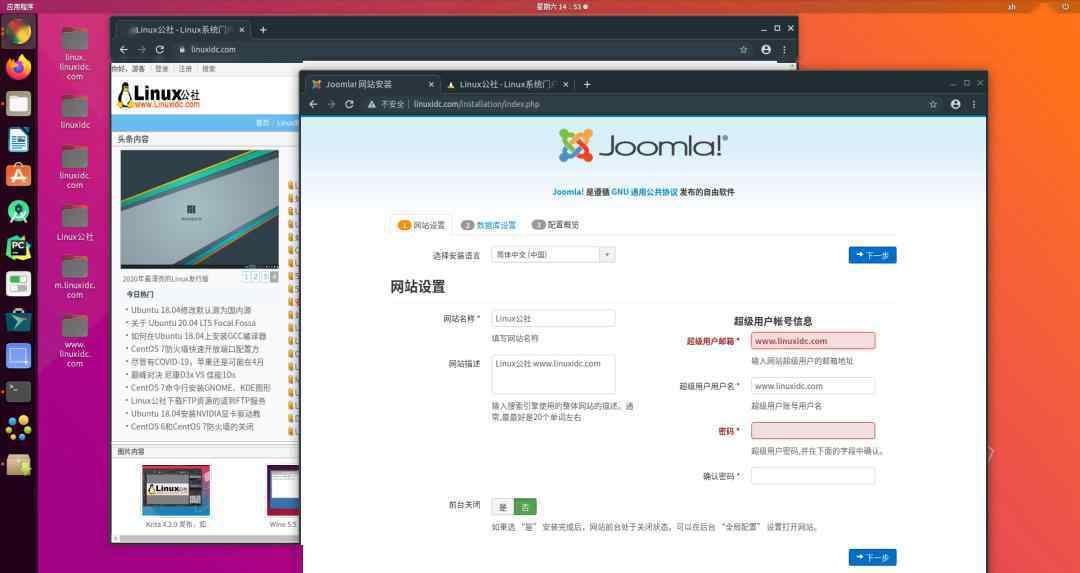Open 应用程序 menu in the top bar

point(20,6)
